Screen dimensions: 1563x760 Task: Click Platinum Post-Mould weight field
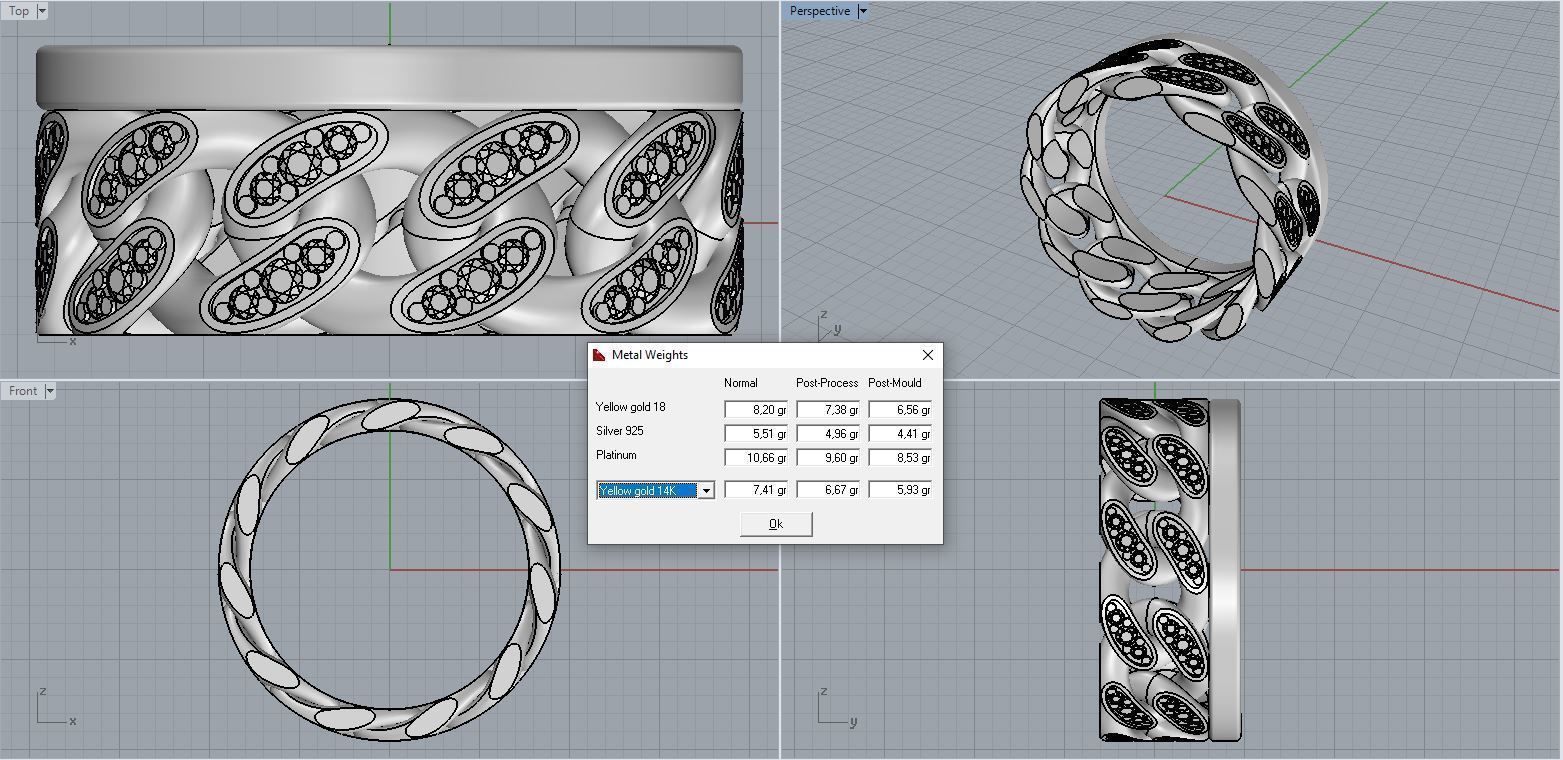(900, 457)
